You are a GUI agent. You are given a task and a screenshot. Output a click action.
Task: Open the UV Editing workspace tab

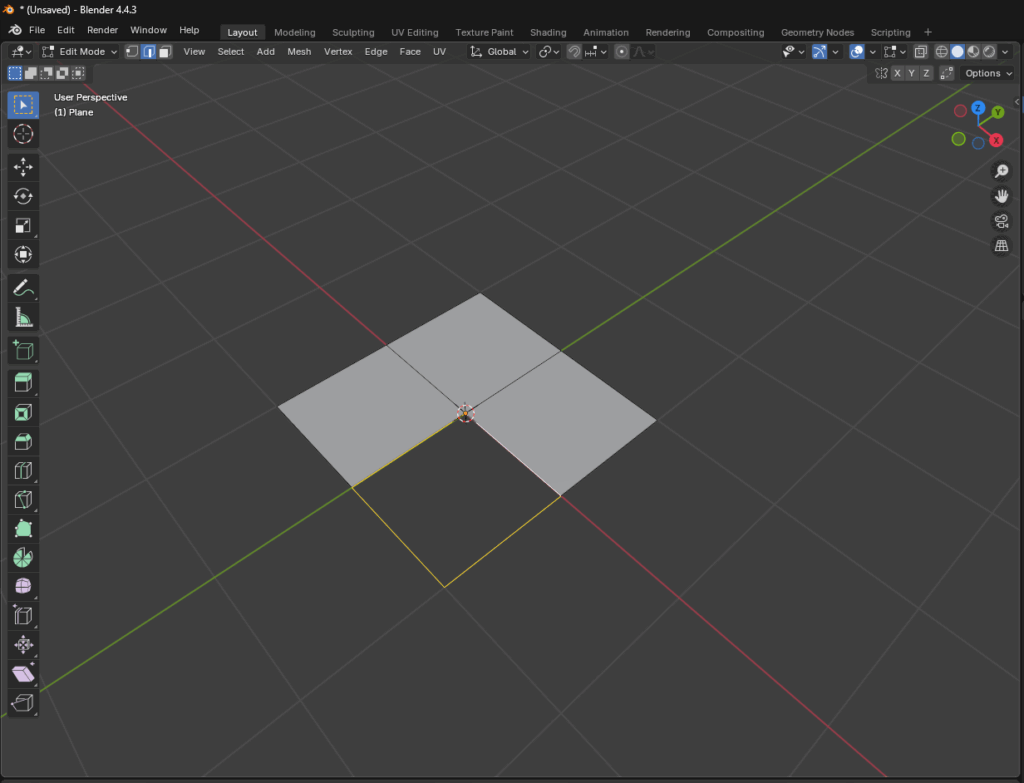415,33
